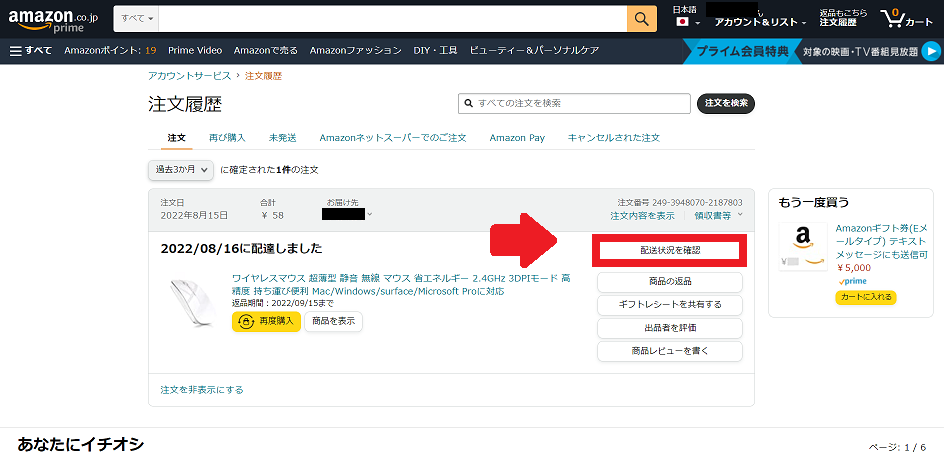Click the プライム会員特典 banner

pyautogui.click(x=742, y=51)
